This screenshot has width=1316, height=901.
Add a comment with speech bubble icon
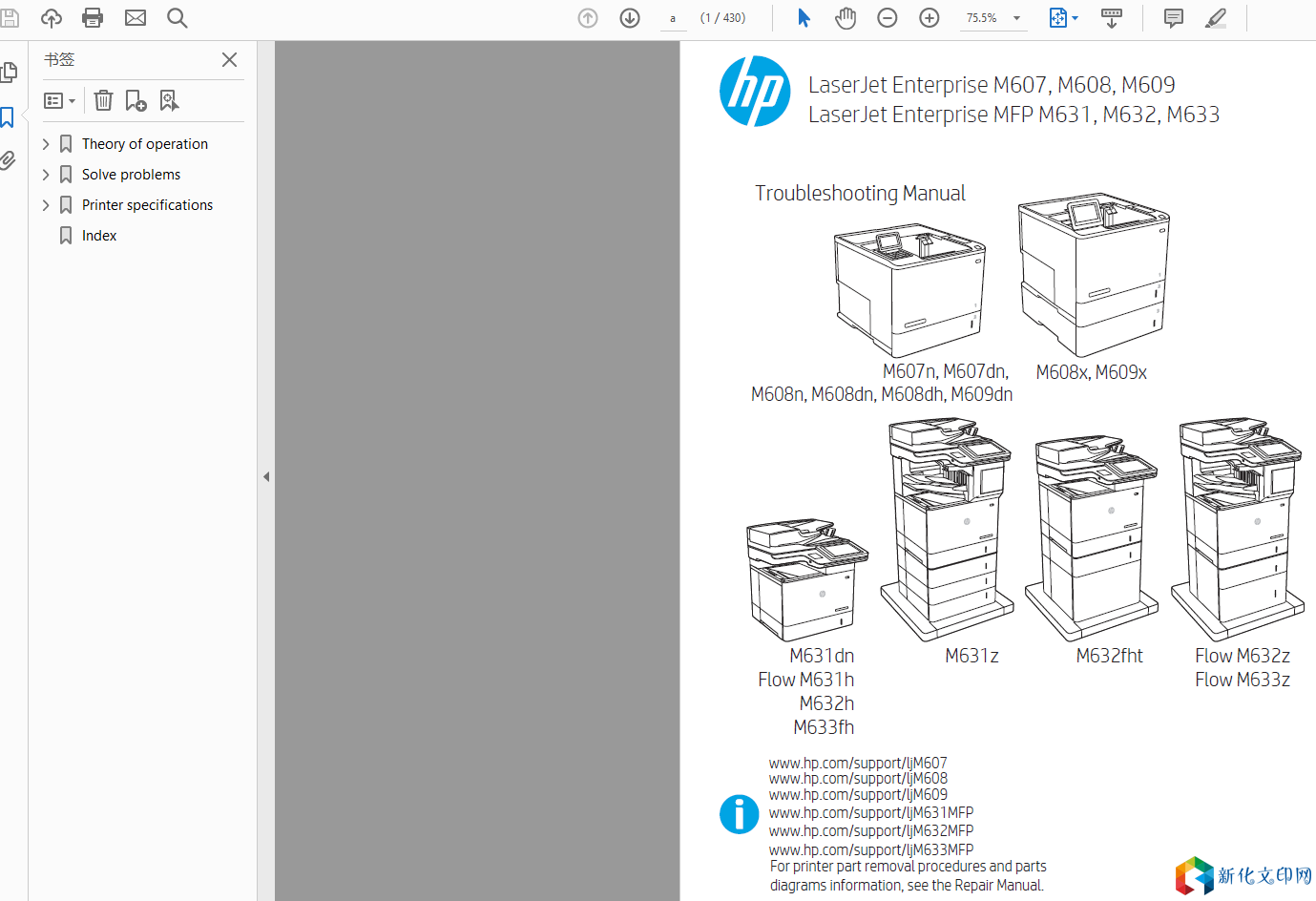coord(1174,18)
